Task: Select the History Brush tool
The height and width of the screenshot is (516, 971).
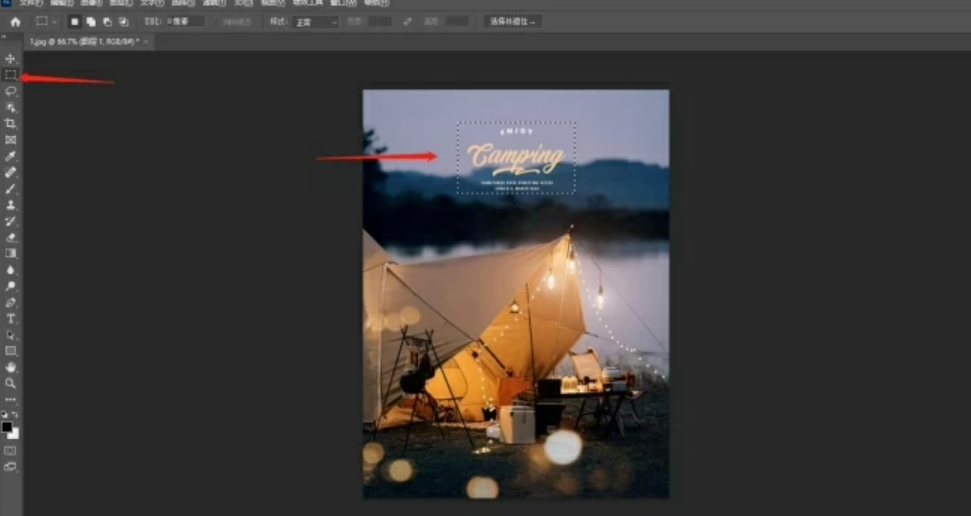Action: coord(11,221)
